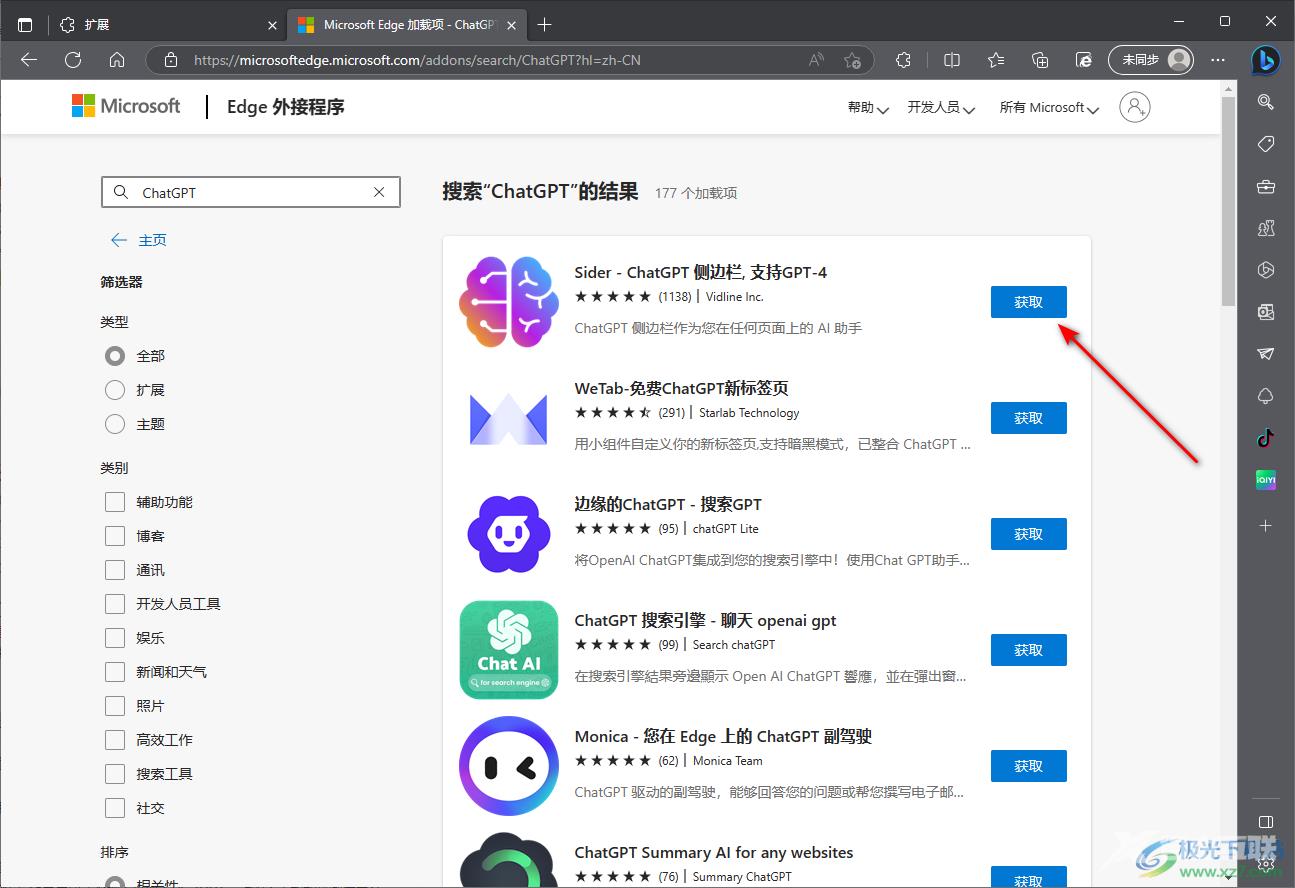This screenshot has width=1295, height=888.
Task: Toggle split screen view icon
Action: coord(952,60)
